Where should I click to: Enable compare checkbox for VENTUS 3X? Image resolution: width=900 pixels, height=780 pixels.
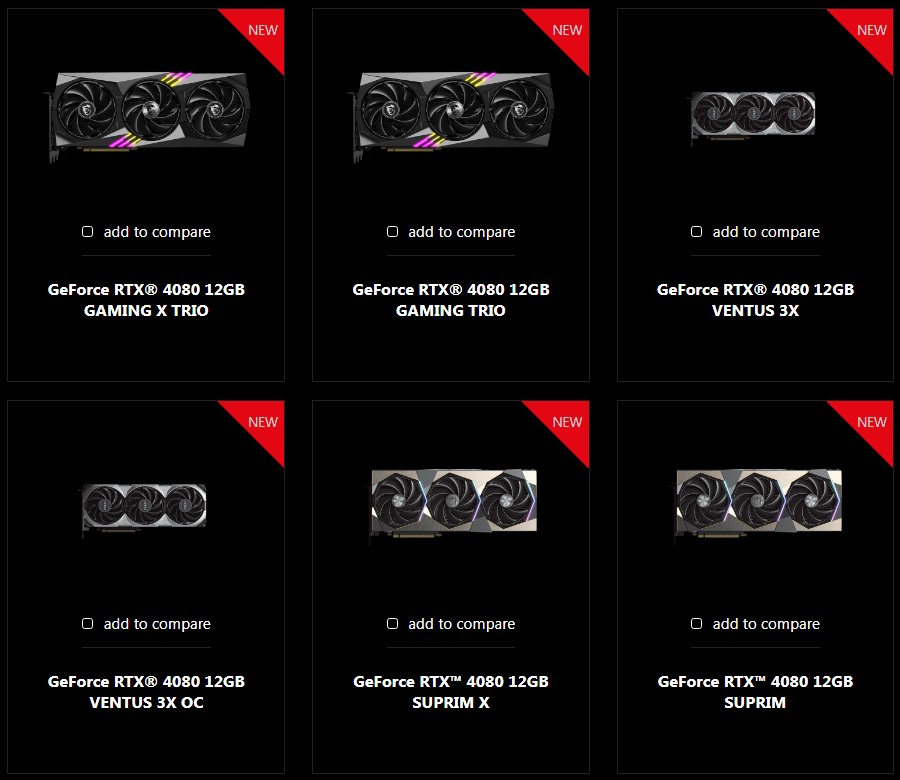[x=696, y=231]
